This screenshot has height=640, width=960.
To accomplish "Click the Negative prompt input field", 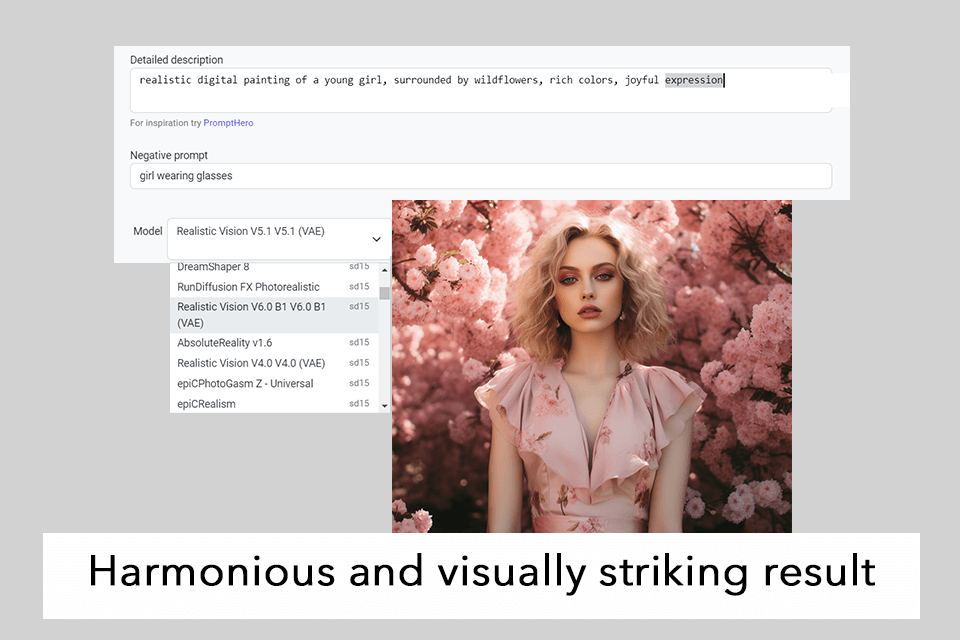I will click(481, 176).
